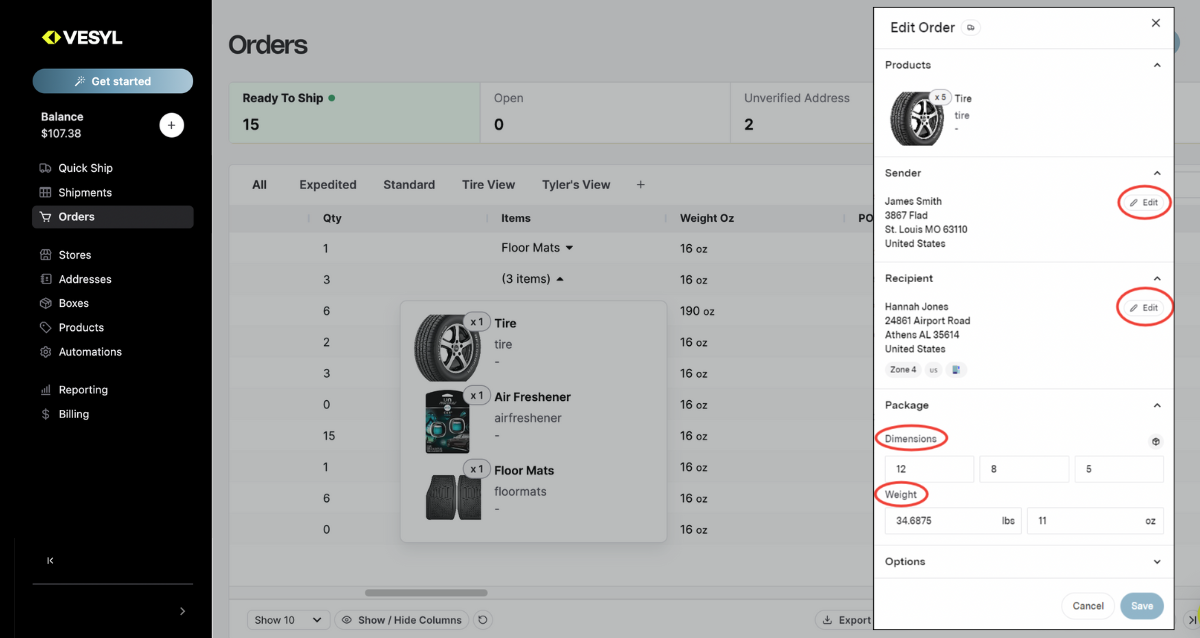Click the horizontal scrollbar of the table
The image size is (1200, 638).
coord(426,593)
